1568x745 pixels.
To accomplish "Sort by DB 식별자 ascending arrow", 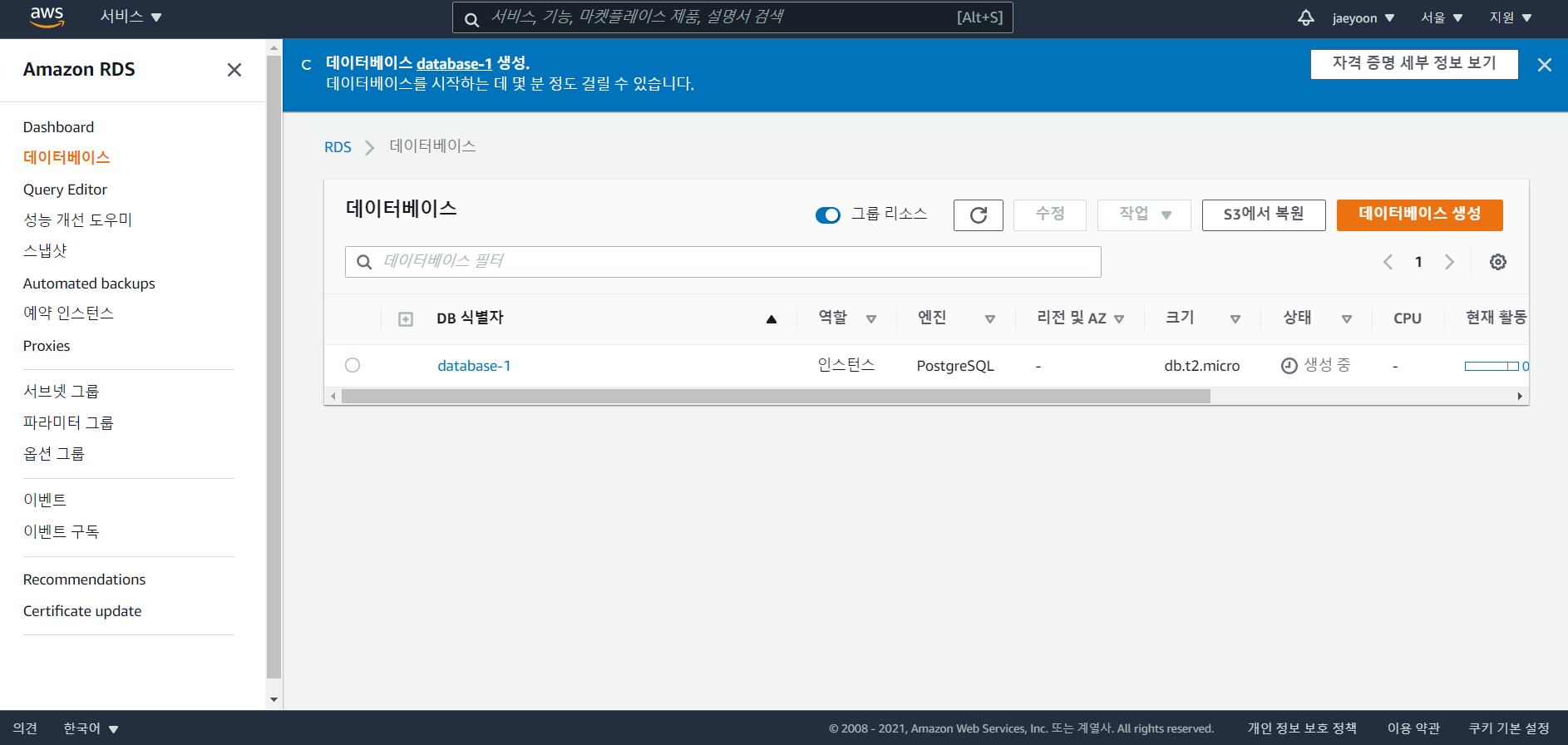I will point(772,319).
